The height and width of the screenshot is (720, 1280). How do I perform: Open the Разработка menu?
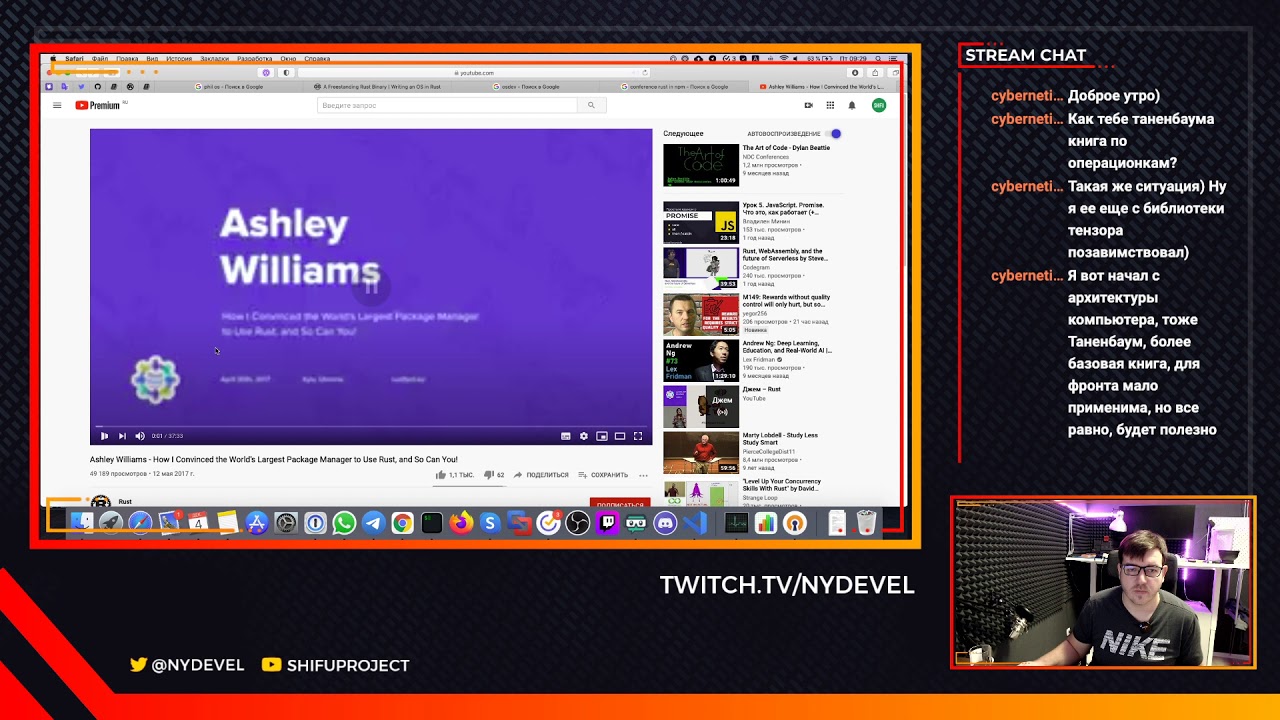[255, 59]
